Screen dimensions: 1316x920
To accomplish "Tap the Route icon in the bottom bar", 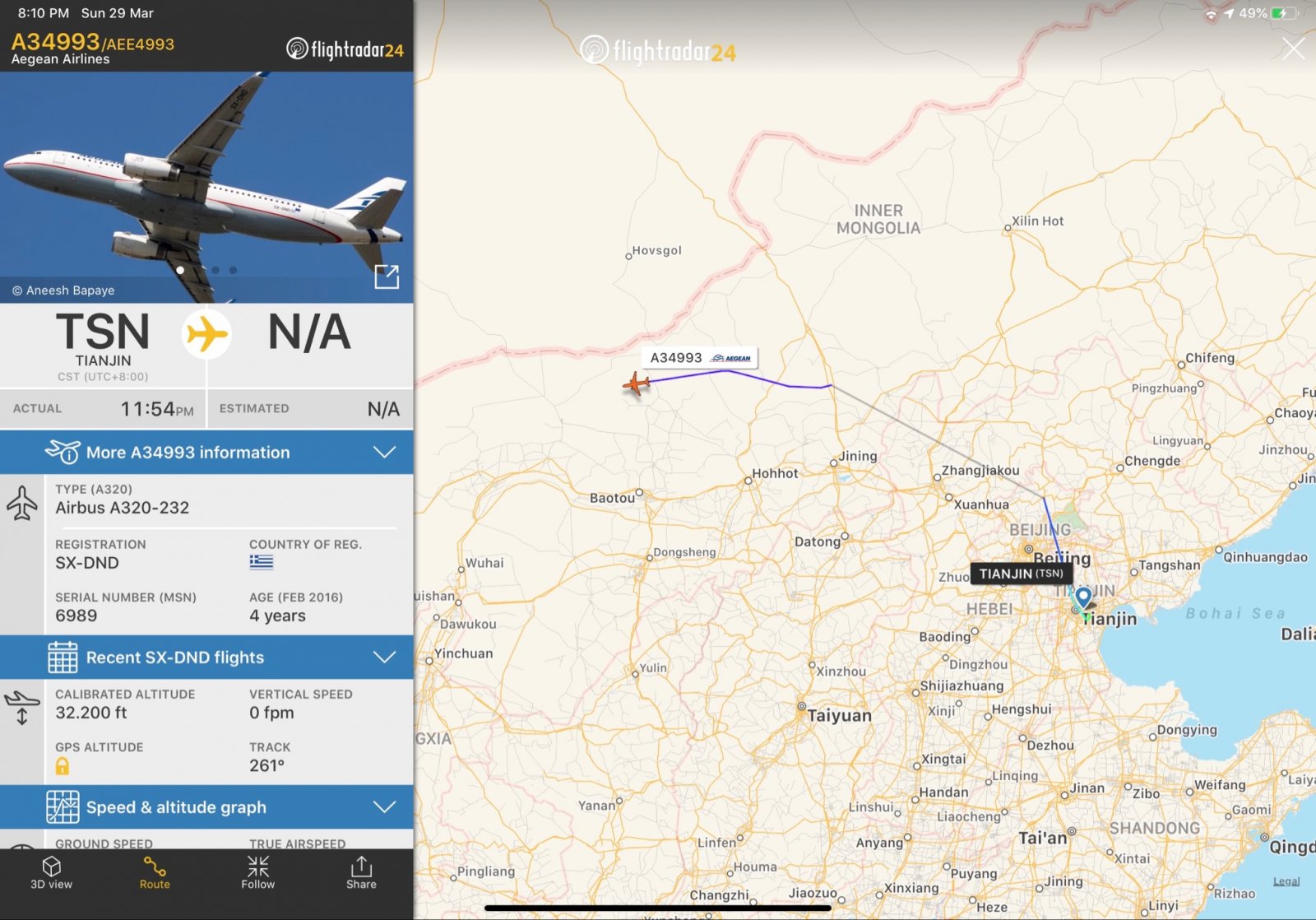I will pyautogui.click(x=155, y=873).
